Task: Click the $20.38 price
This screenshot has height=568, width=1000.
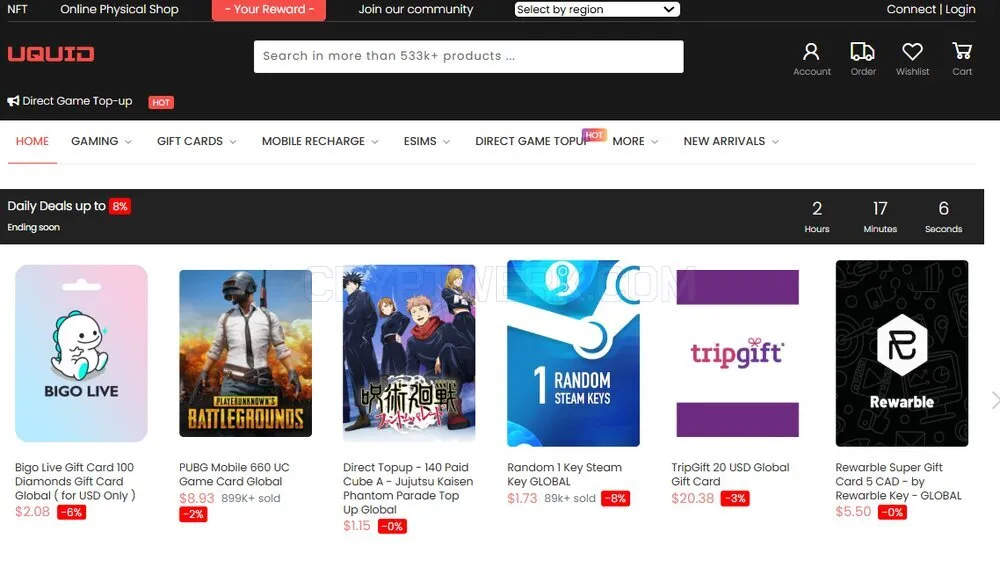Action: pyautogui.click(x=693, y=498)
